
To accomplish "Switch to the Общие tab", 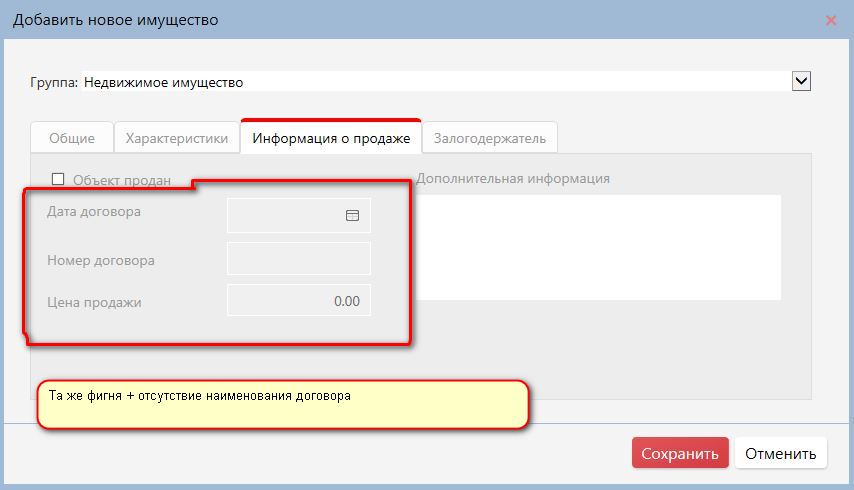I will point(72,138).
